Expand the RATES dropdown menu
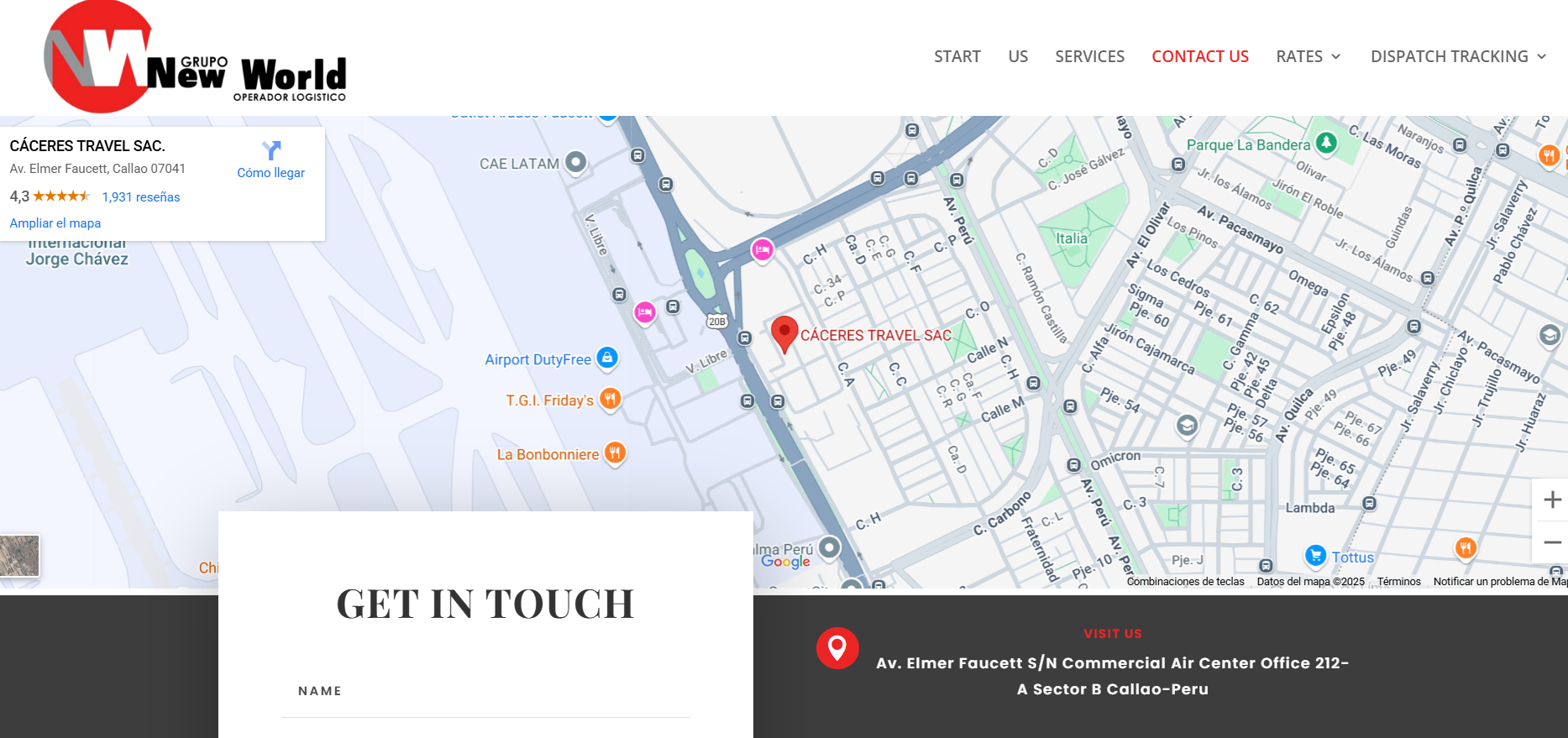Image resolution: width=1568 pixels, height=738 pixels. pos(1308,56)
